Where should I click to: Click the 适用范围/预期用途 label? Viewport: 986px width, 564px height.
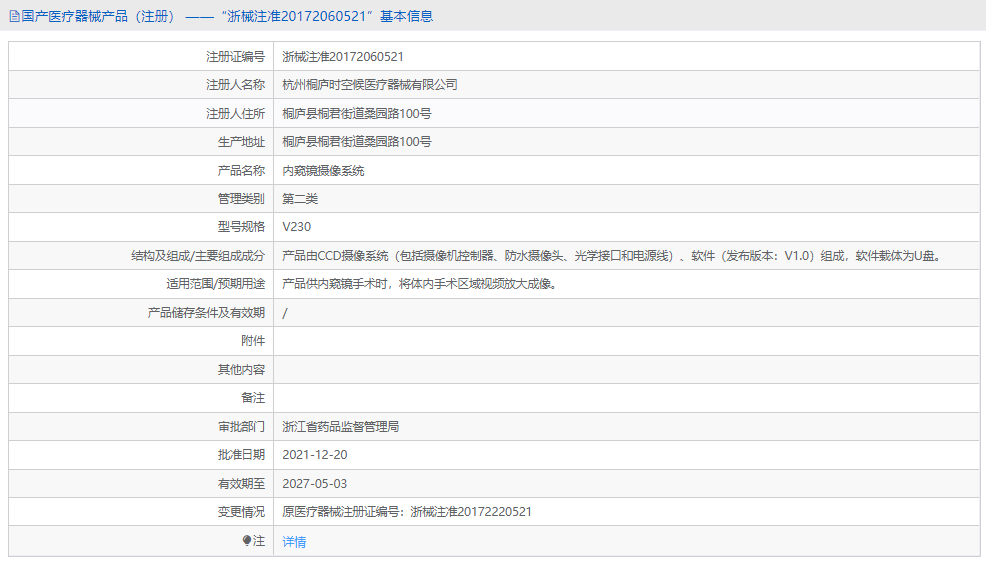click(216, 284)
